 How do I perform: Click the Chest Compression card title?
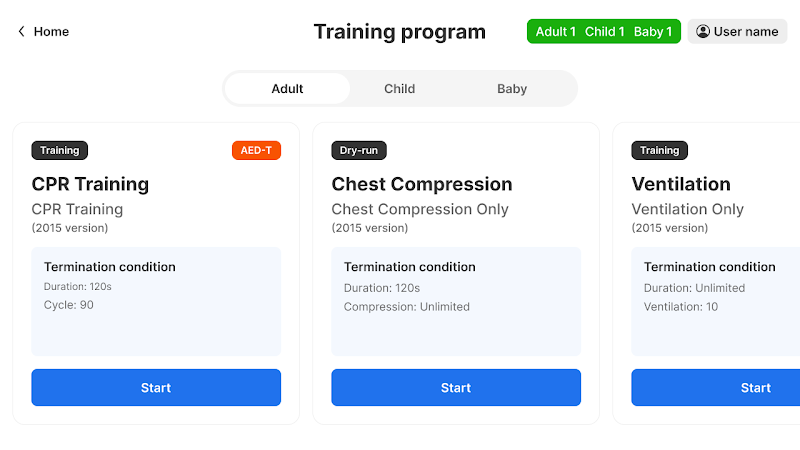pyautogui.click(x=422, y=184)
